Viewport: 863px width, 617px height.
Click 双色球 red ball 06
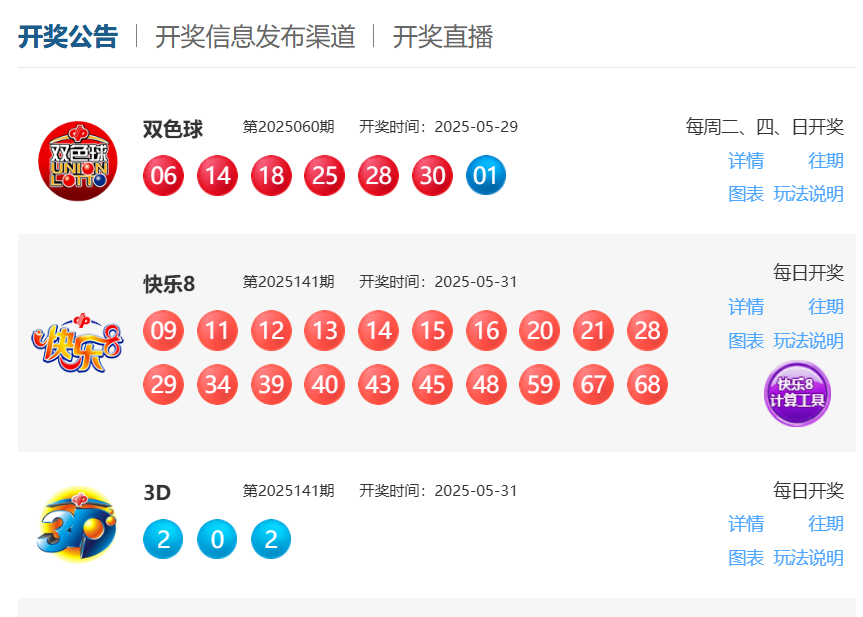coord(163,176)
